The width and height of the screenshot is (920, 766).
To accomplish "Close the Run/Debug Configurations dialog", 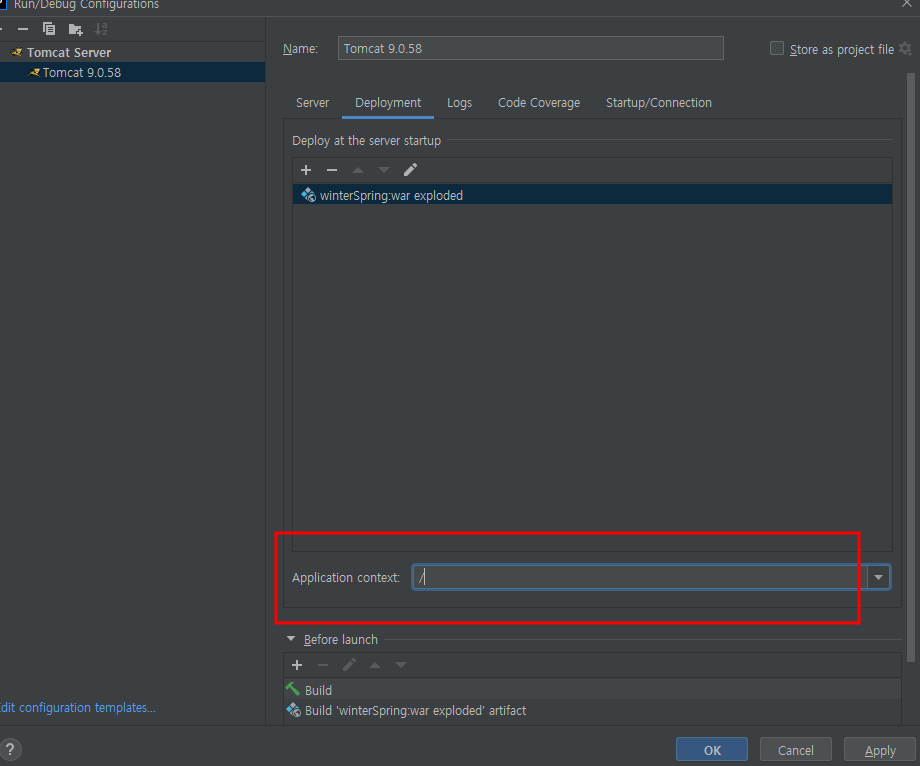I will [x=907, y=4].
